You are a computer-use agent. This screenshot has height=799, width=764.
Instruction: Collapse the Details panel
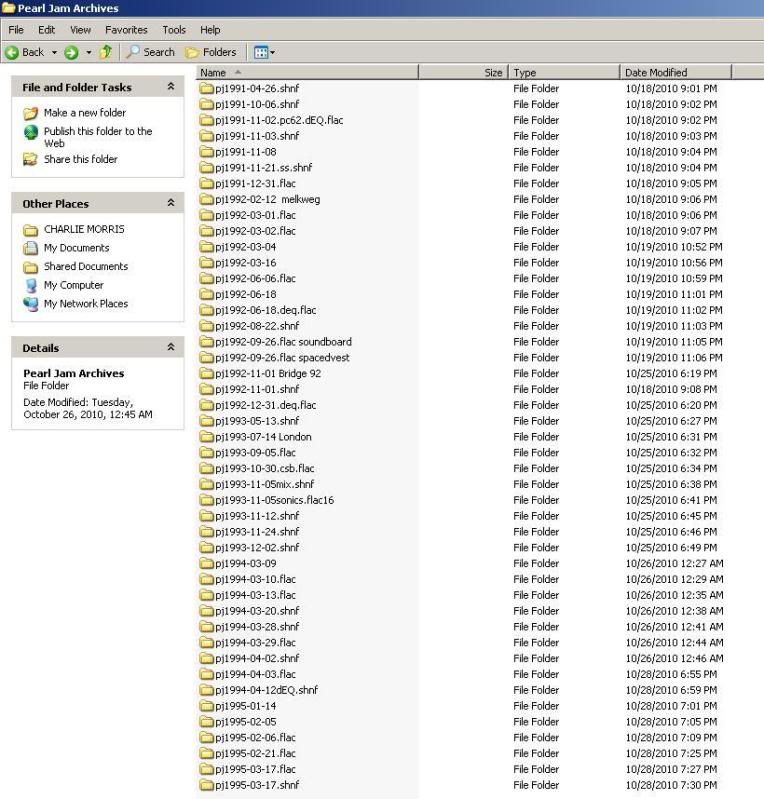171,348
